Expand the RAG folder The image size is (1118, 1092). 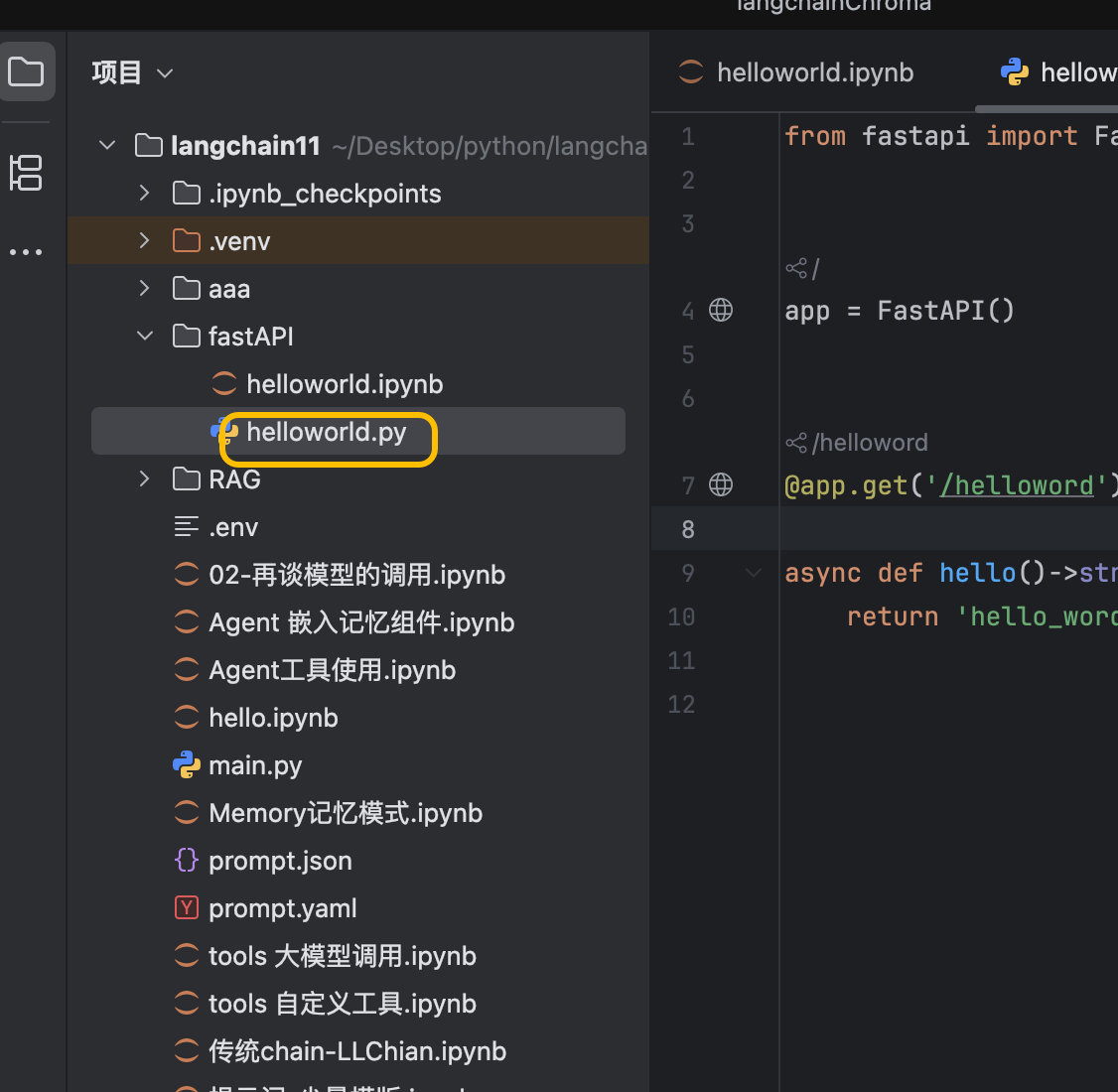coord(145,479)
